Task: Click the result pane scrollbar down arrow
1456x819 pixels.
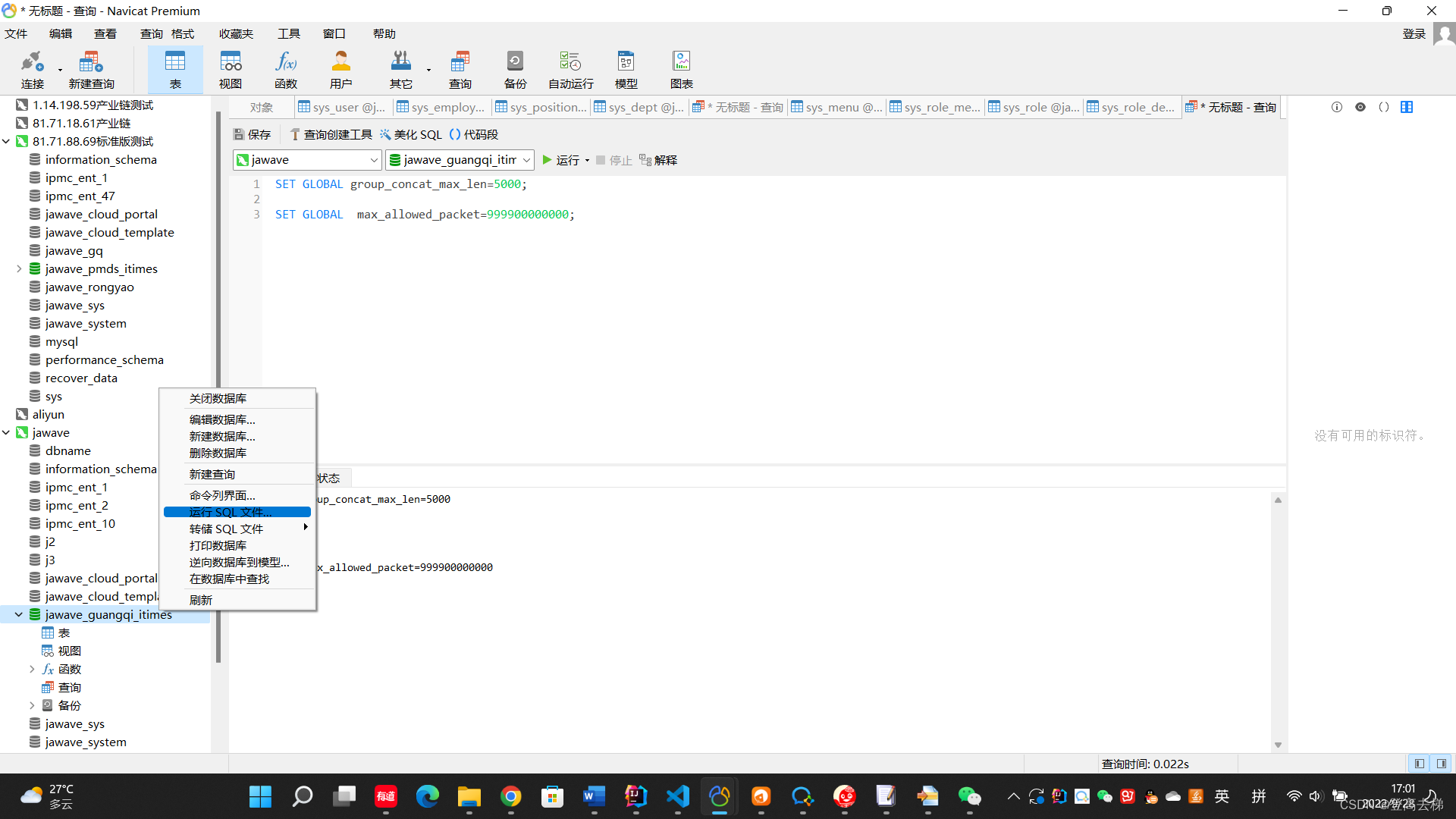Action: click(x=1278, y=745)
